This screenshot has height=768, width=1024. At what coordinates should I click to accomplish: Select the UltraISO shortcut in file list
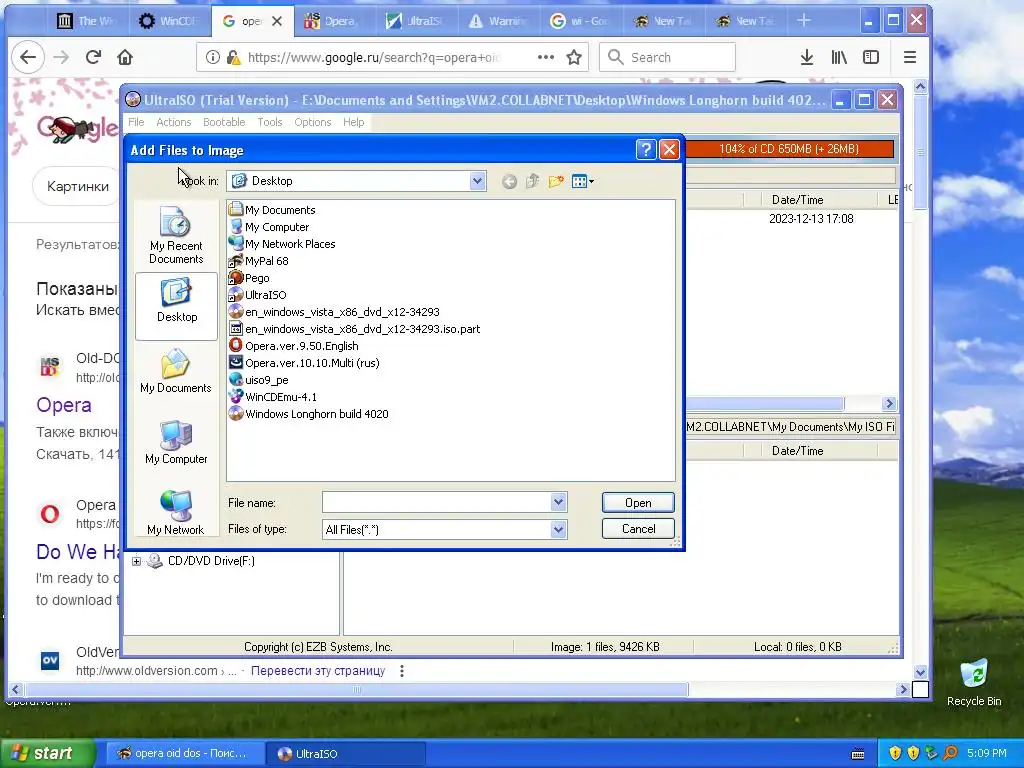click(x=257, y=295)
